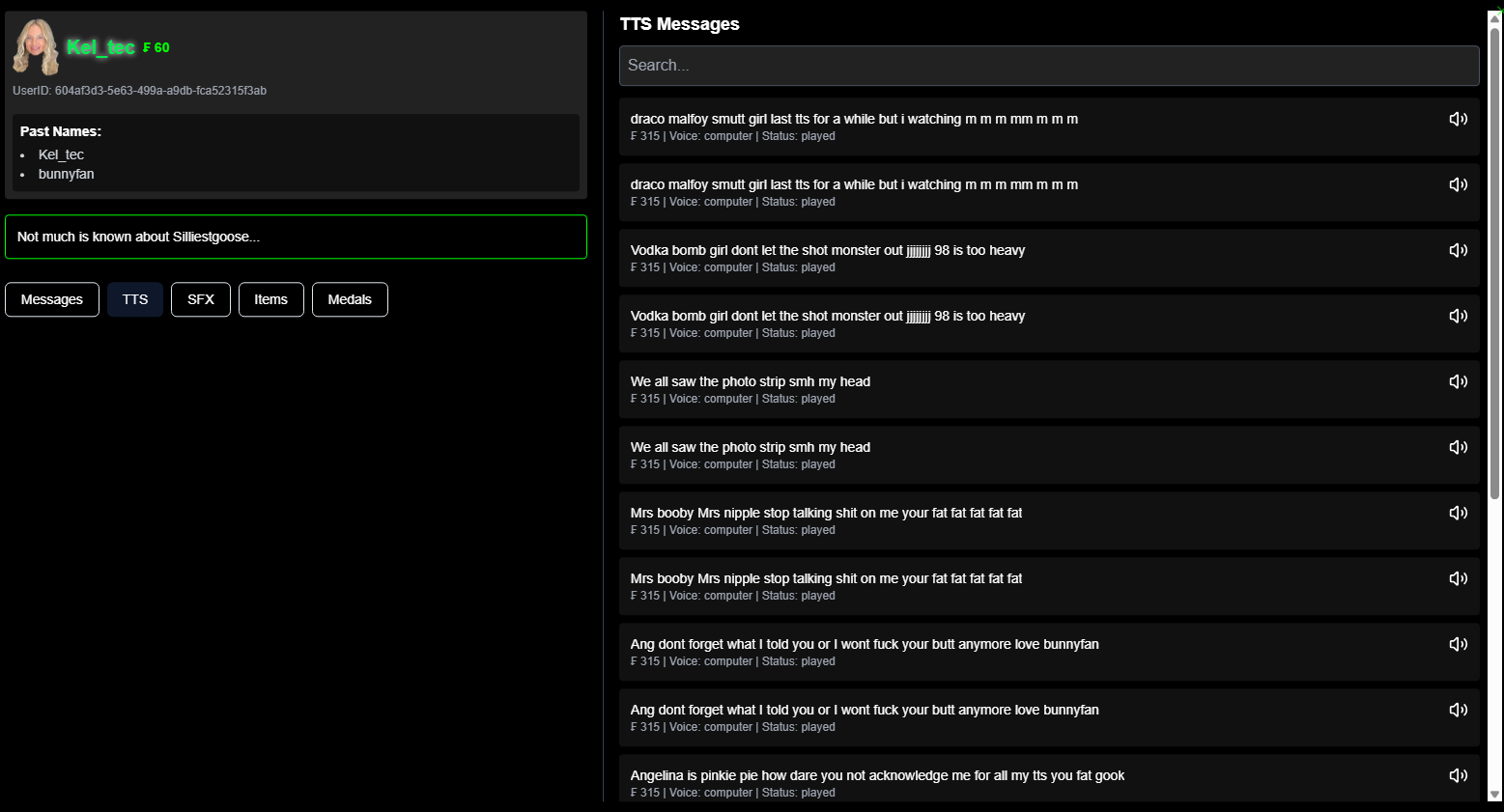Play the second 'Vodka bomb girl' TTS audio
This screenshot has width=1504, height=812.
click(1458, 316)
